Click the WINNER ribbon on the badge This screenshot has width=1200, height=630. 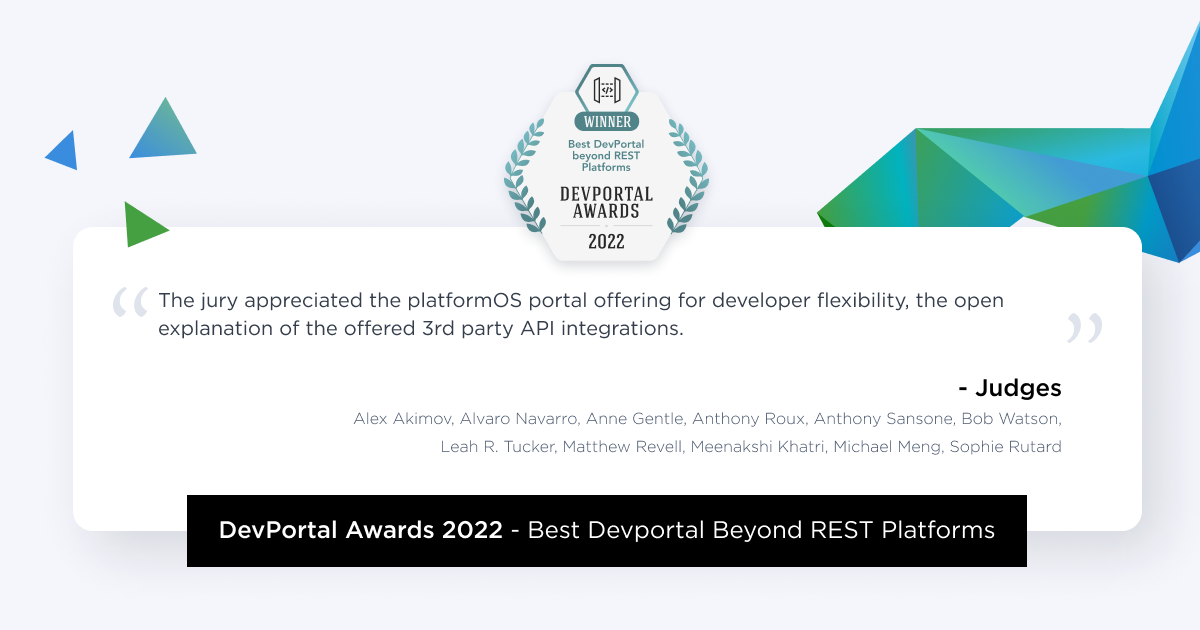pos(606,122)
